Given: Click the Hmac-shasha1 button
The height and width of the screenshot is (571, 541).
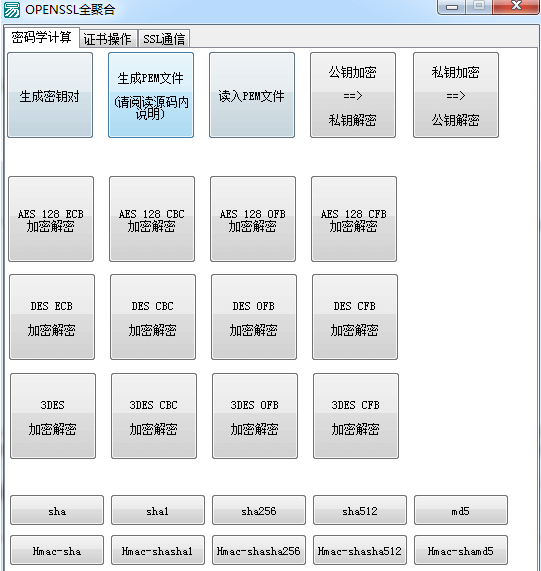Looking at the screenshot, I should (158, 550).
